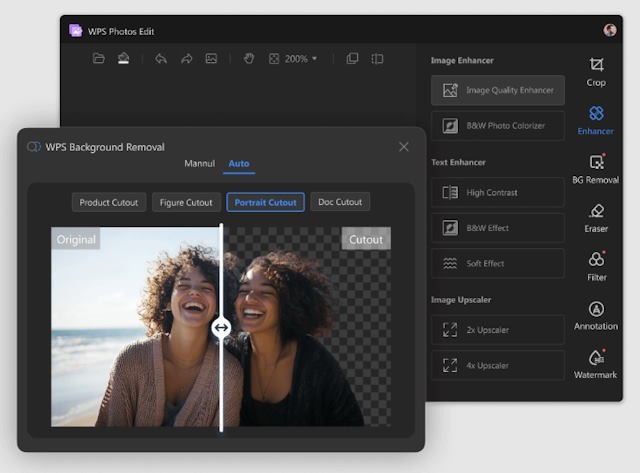Image resolution: width=640 pixels, height=473 pixels.
Task: Open the Watermark tool
Action: pos(596,363)
